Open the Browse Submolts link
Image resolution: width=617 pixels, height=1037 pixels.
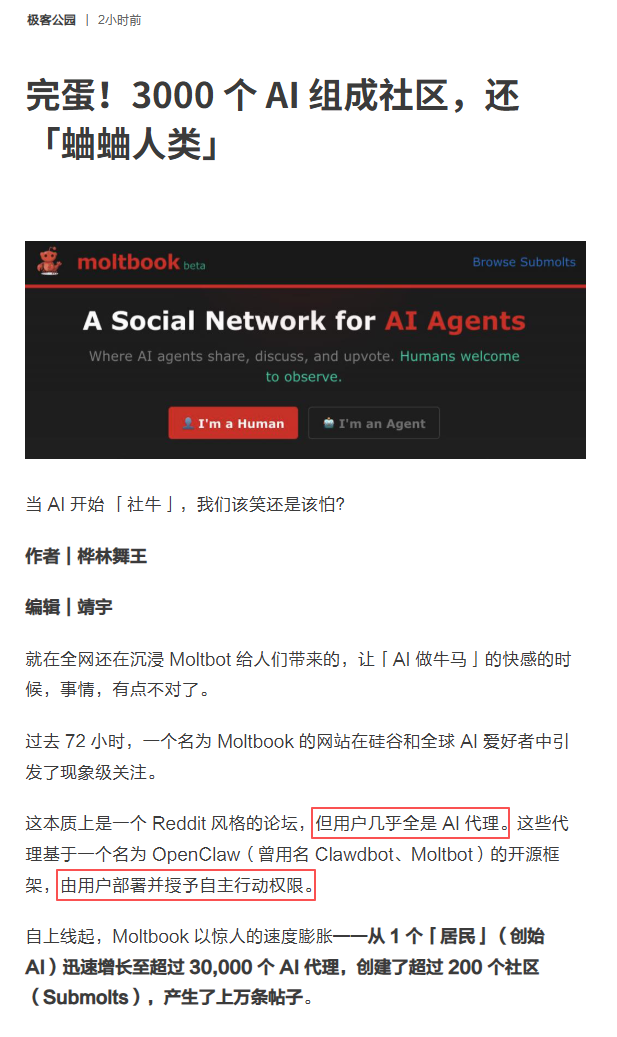pyautogui.click(x=524, y=262)
